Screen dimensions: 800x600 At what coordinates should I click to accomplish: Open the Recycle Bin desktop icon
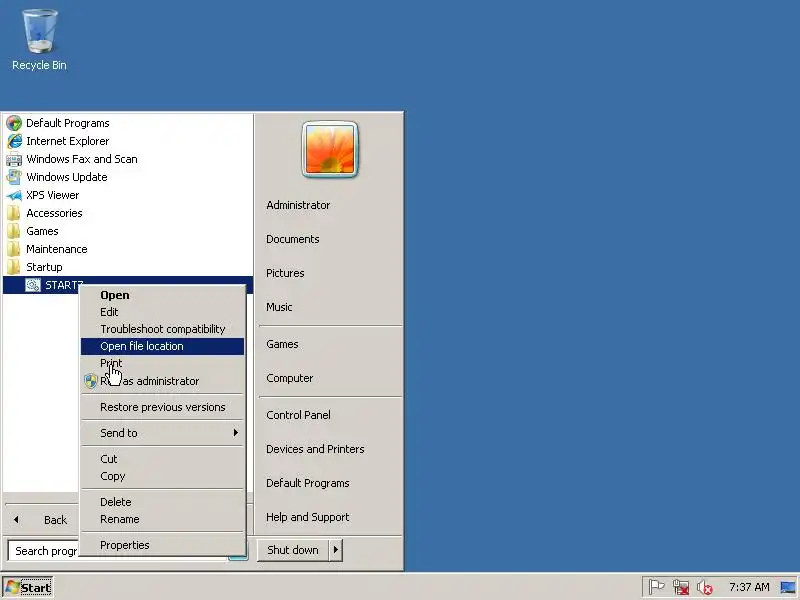39,40
